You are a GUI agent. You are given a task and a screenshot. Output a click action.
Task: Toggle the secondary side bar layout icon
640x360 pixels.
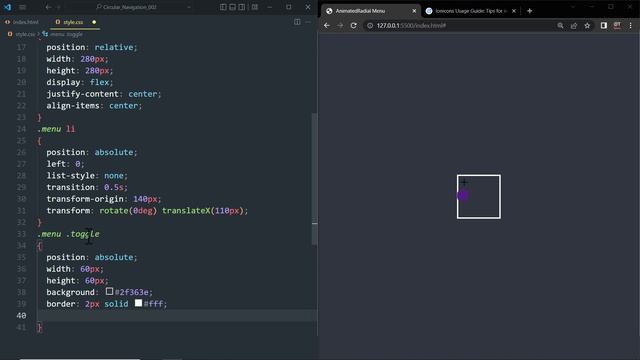point(242,7)
